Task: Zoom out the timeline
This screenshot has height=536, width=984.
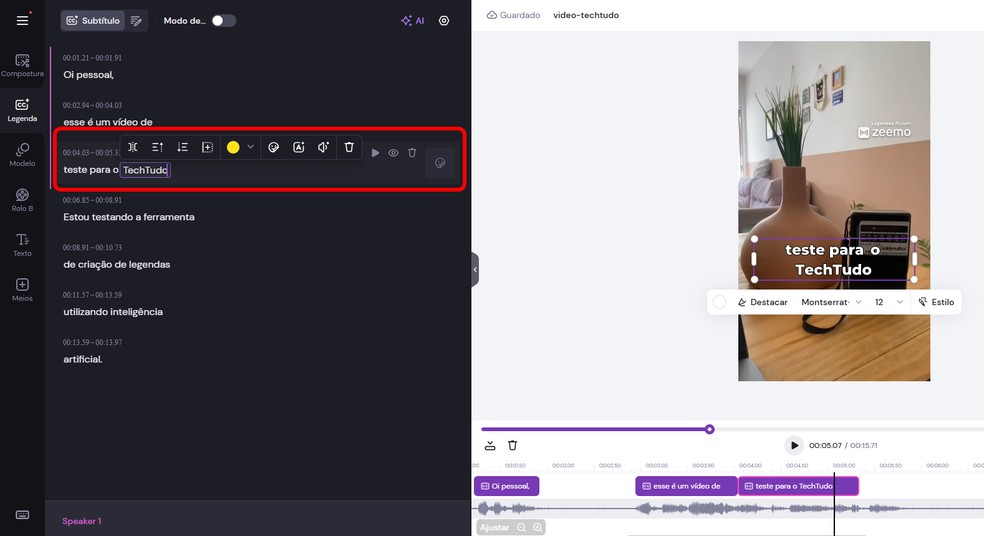Action: tap(521, 527)
